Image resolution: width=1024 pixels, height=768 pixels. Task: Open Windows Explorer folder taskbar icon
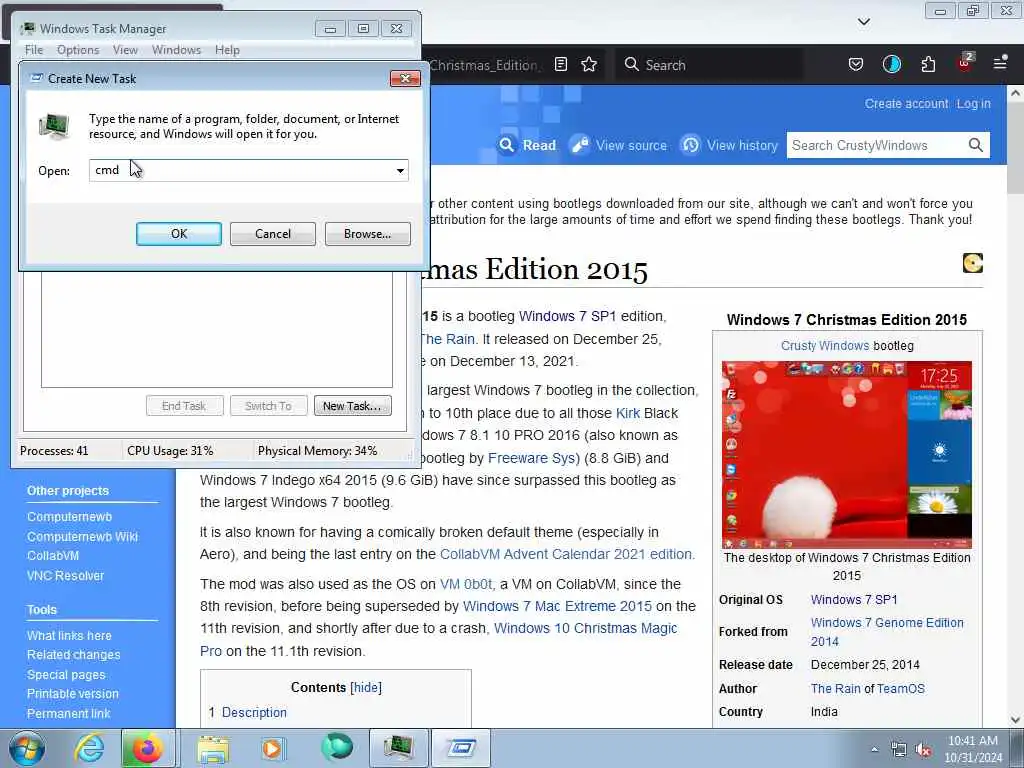click(213, 749)
